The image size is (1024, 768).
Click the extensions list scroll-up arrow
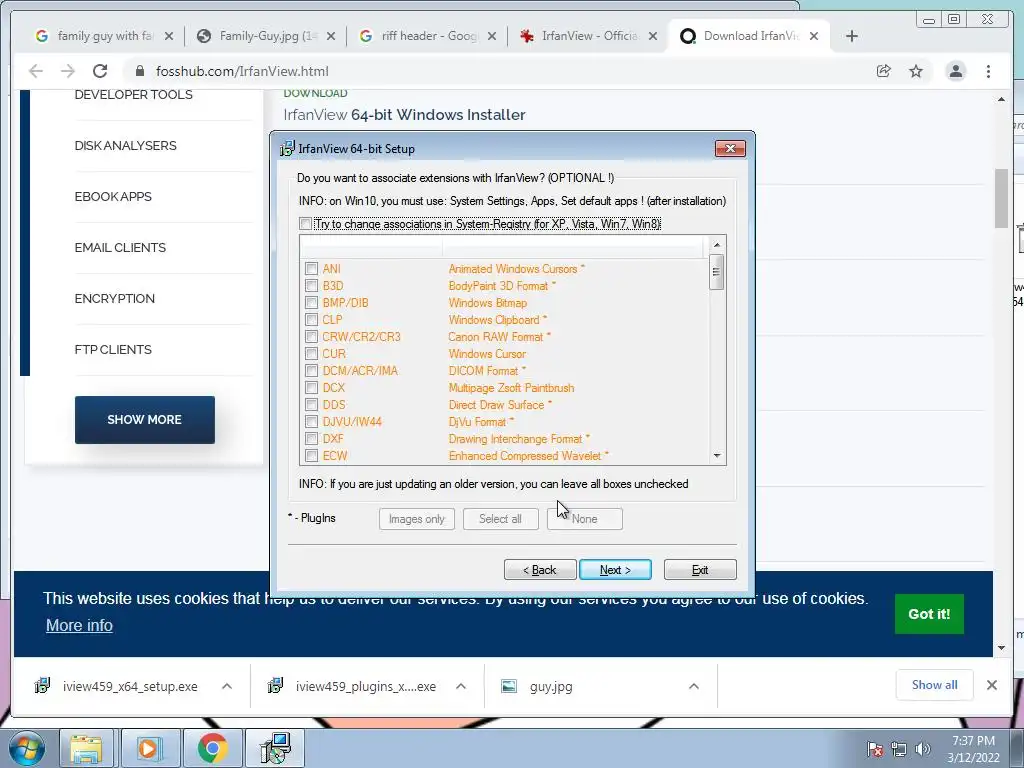717,244
